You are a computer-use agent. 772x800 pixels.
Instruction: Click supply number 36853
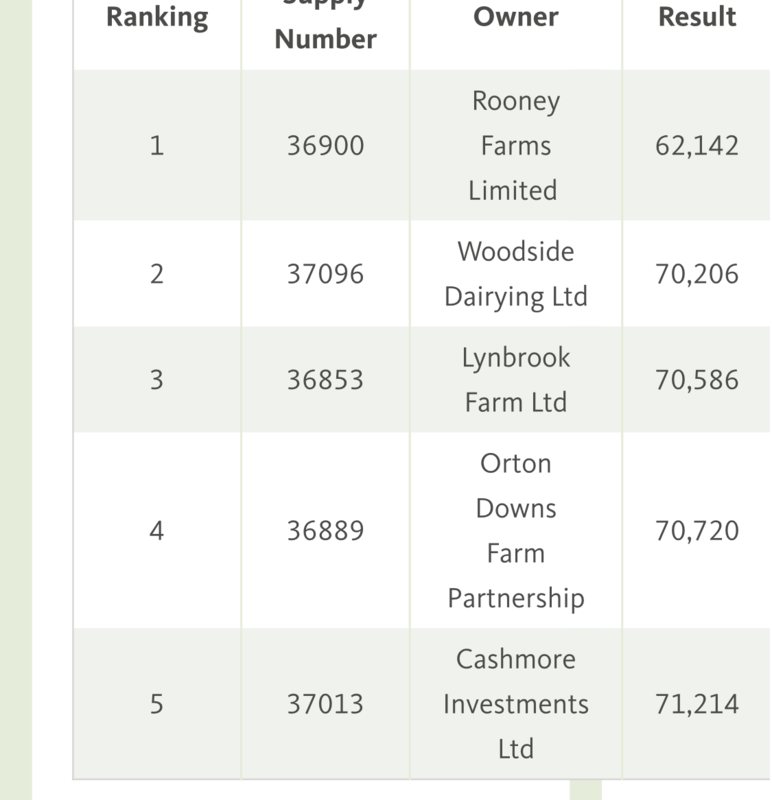point(325,380)
